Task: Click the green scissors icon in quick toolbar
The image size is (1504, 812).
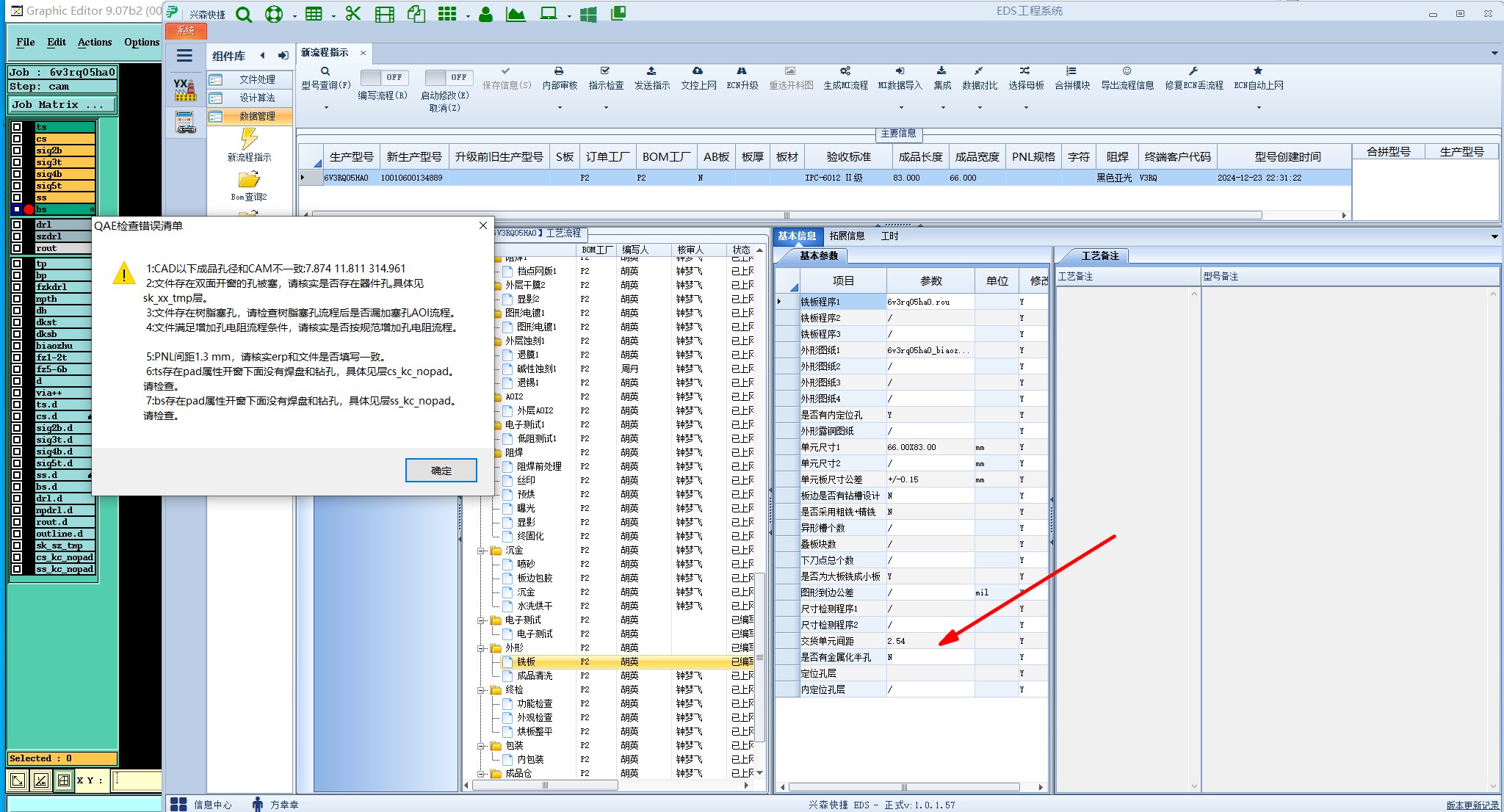Action: [353, 14]
